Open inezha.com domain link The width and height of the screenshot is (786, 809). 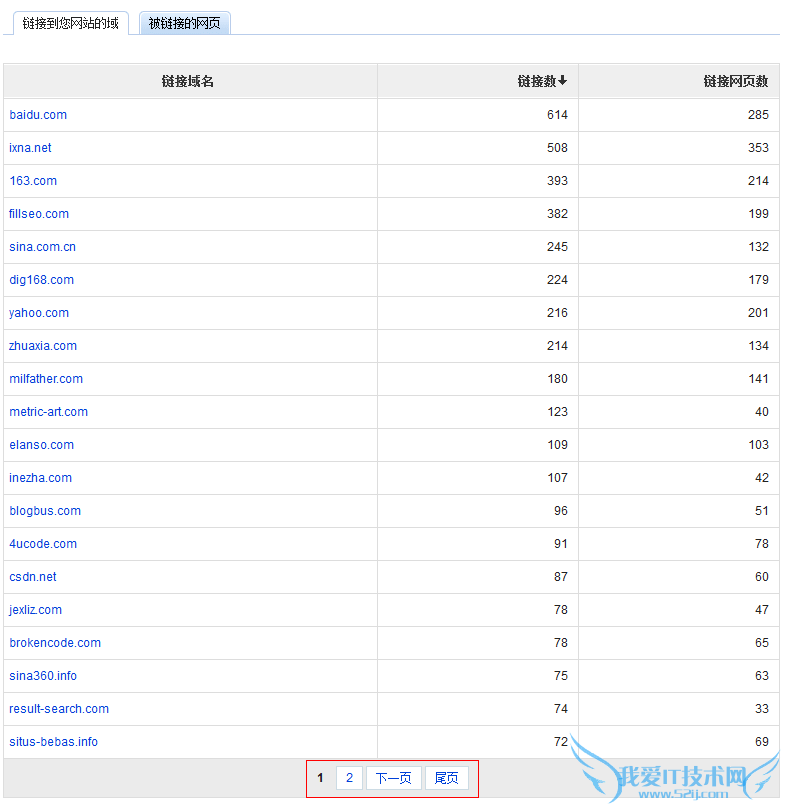[x=40, y=478]
